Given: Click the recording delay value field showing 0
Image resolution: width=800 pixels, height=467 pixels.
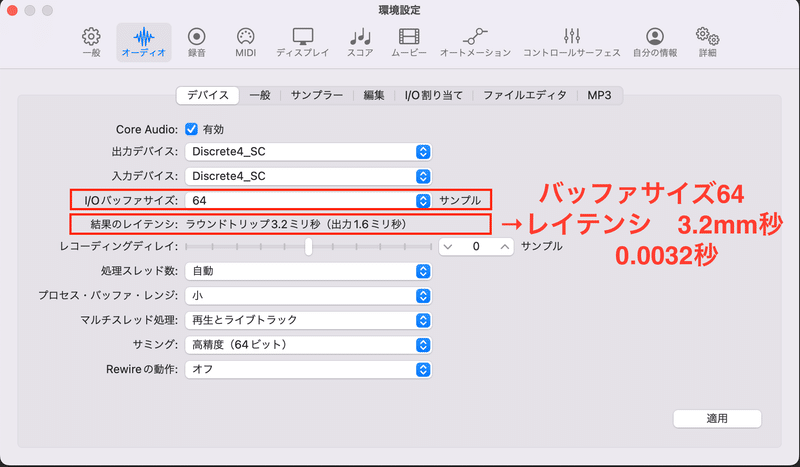Looking at the screenshot, I should pos(476,247).
